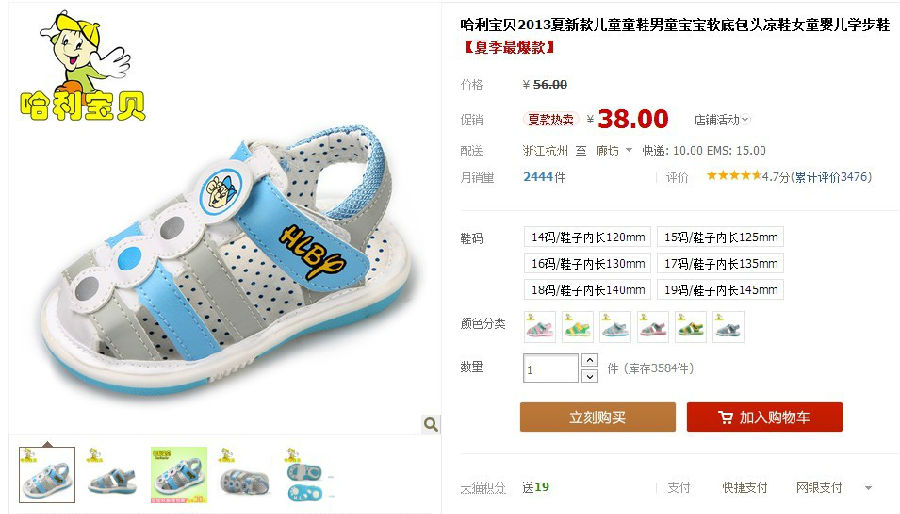Select size 14码 鞋子内长120mm
The width and height of the screenshot is (900, 514).
coord(587,237)
